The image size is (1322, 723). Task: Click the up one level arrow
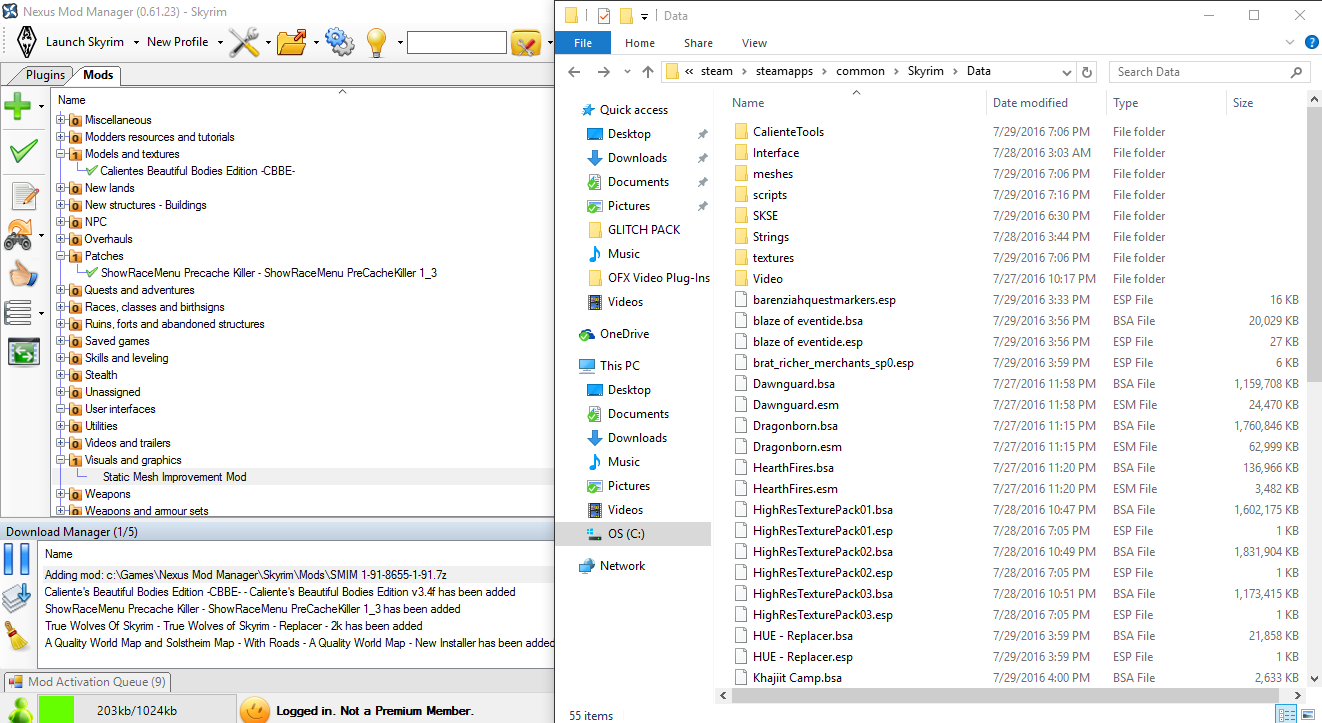click(x=648, y=71)
